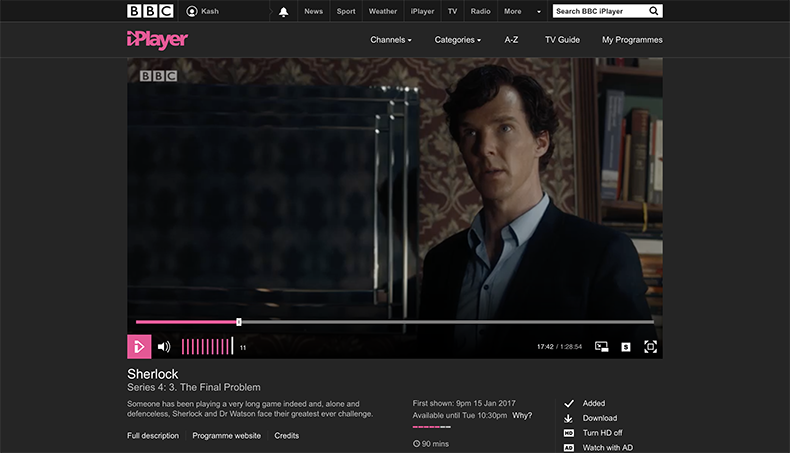Adjust the pink volume bar slider
Image resolution: width=790 pixels, height=453 pixels.
207,347
